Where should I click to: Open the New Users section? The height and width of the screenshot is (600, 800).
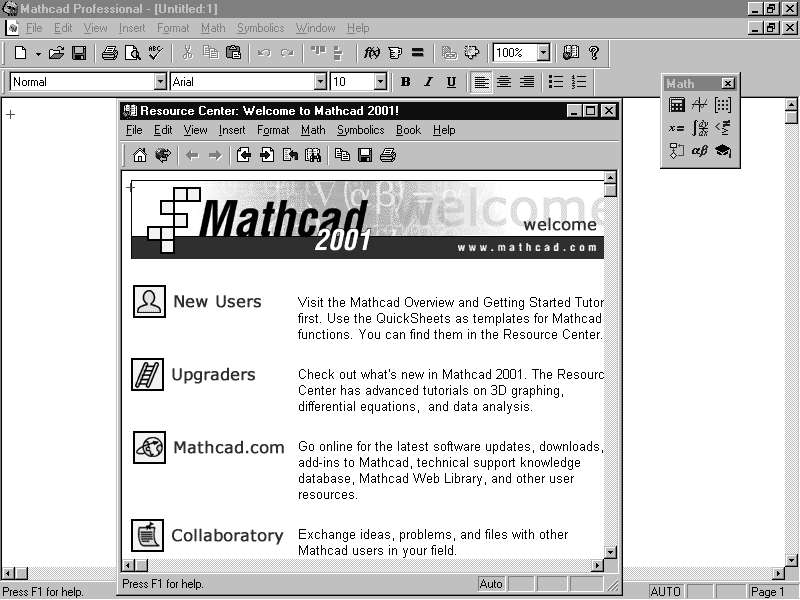pos(217,302)
